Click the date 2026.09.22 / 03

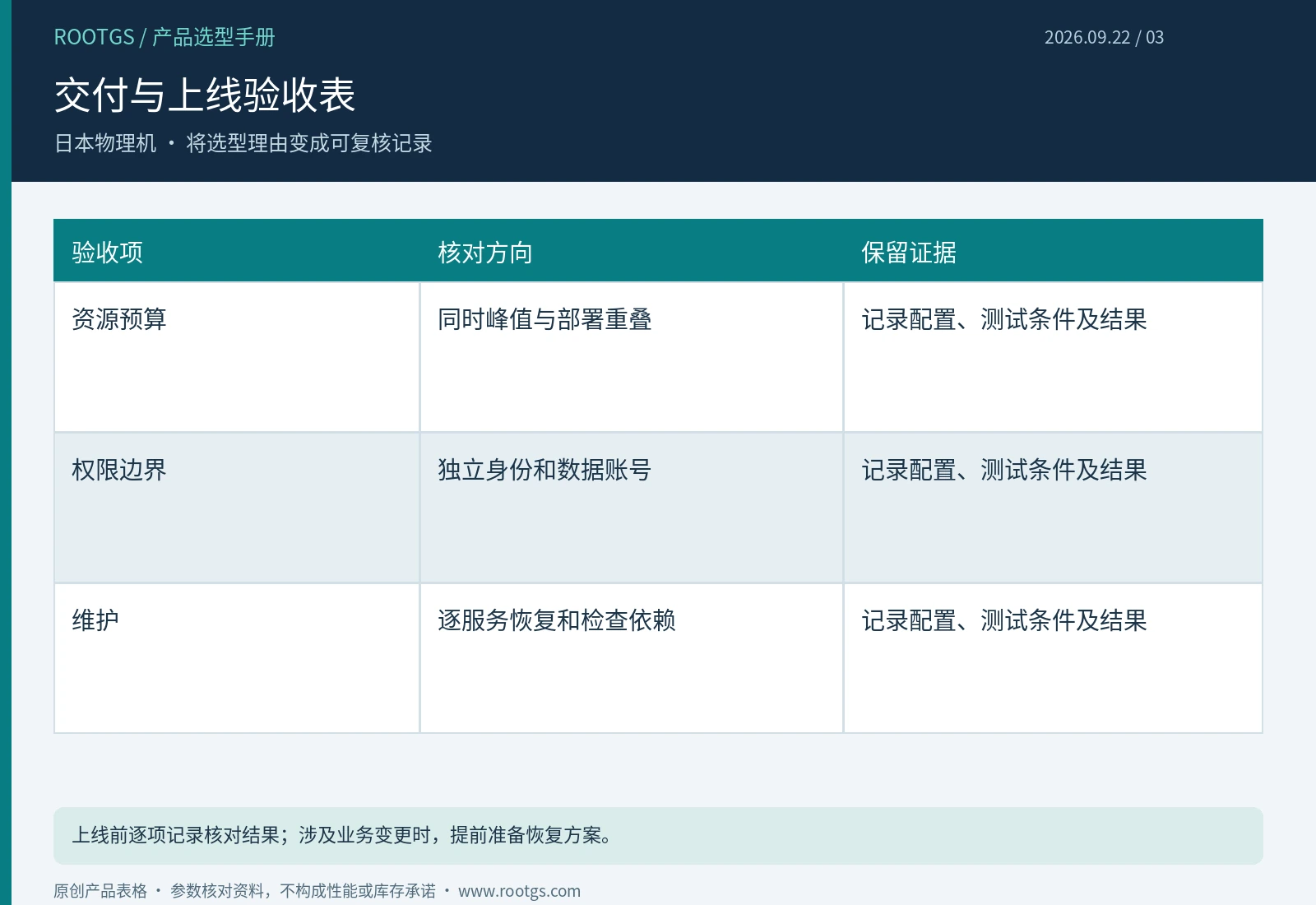pos(1104,37)
